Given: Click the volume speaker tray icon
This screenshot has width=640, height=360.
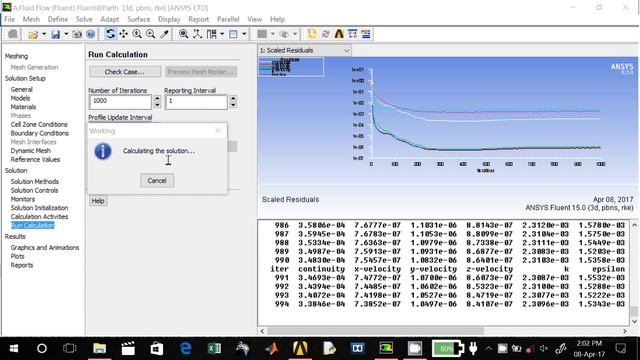Looking at the screenshot, I should (x=543, y=348).
